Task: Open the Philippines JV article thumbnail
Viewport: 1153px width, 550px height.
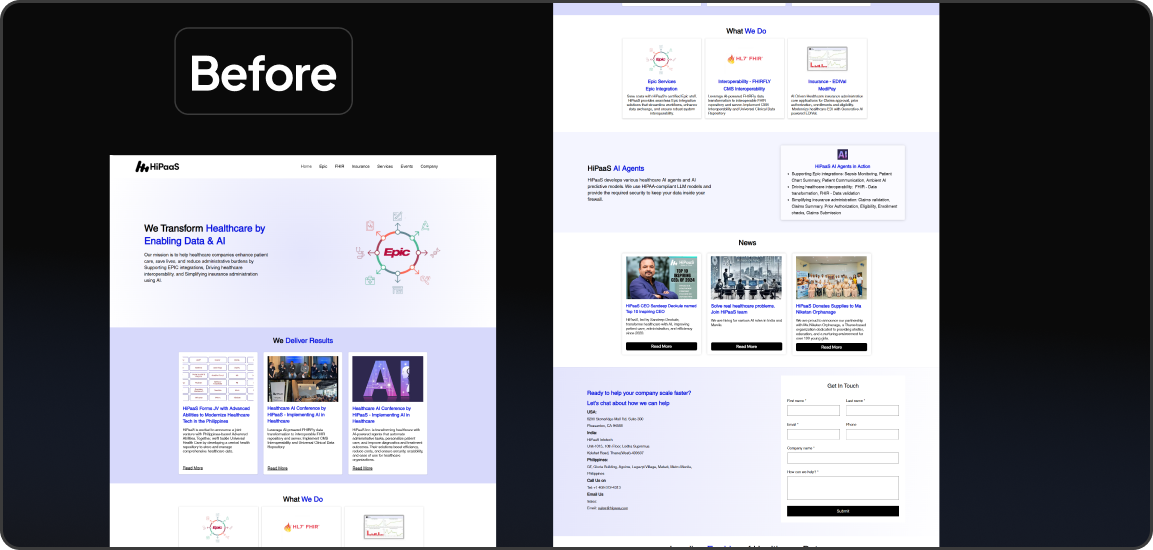Action: tap(218, 379)
